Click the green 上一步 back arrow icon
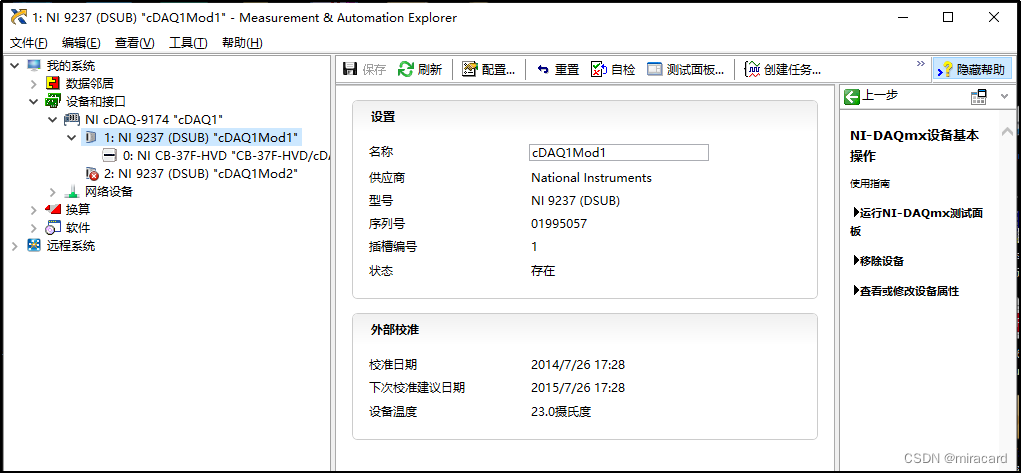The image size is (1022, 473). tap(852, 97)
